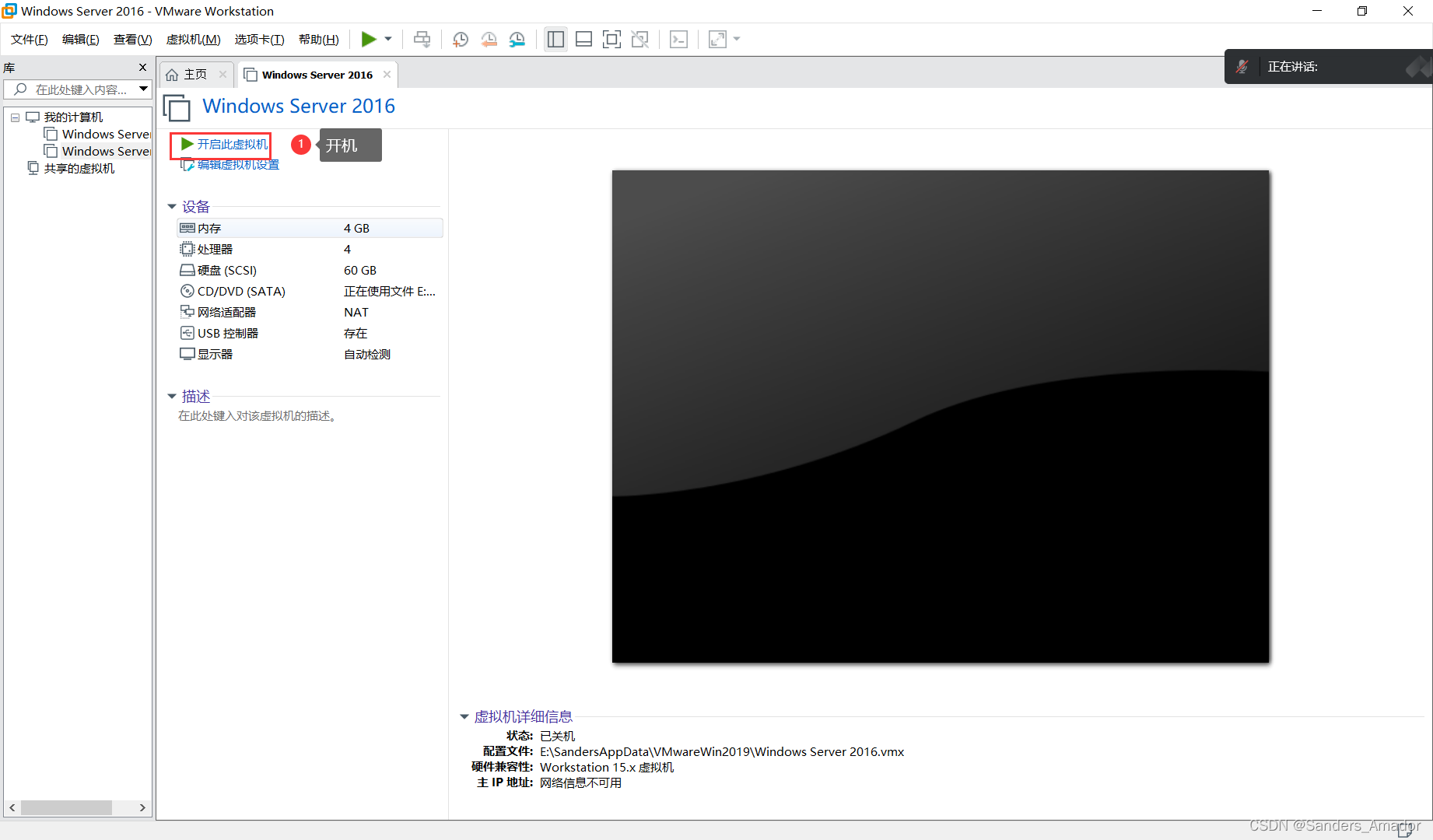
Task: Take a snapshot of this virtual machine
Action: coord(461,39)
